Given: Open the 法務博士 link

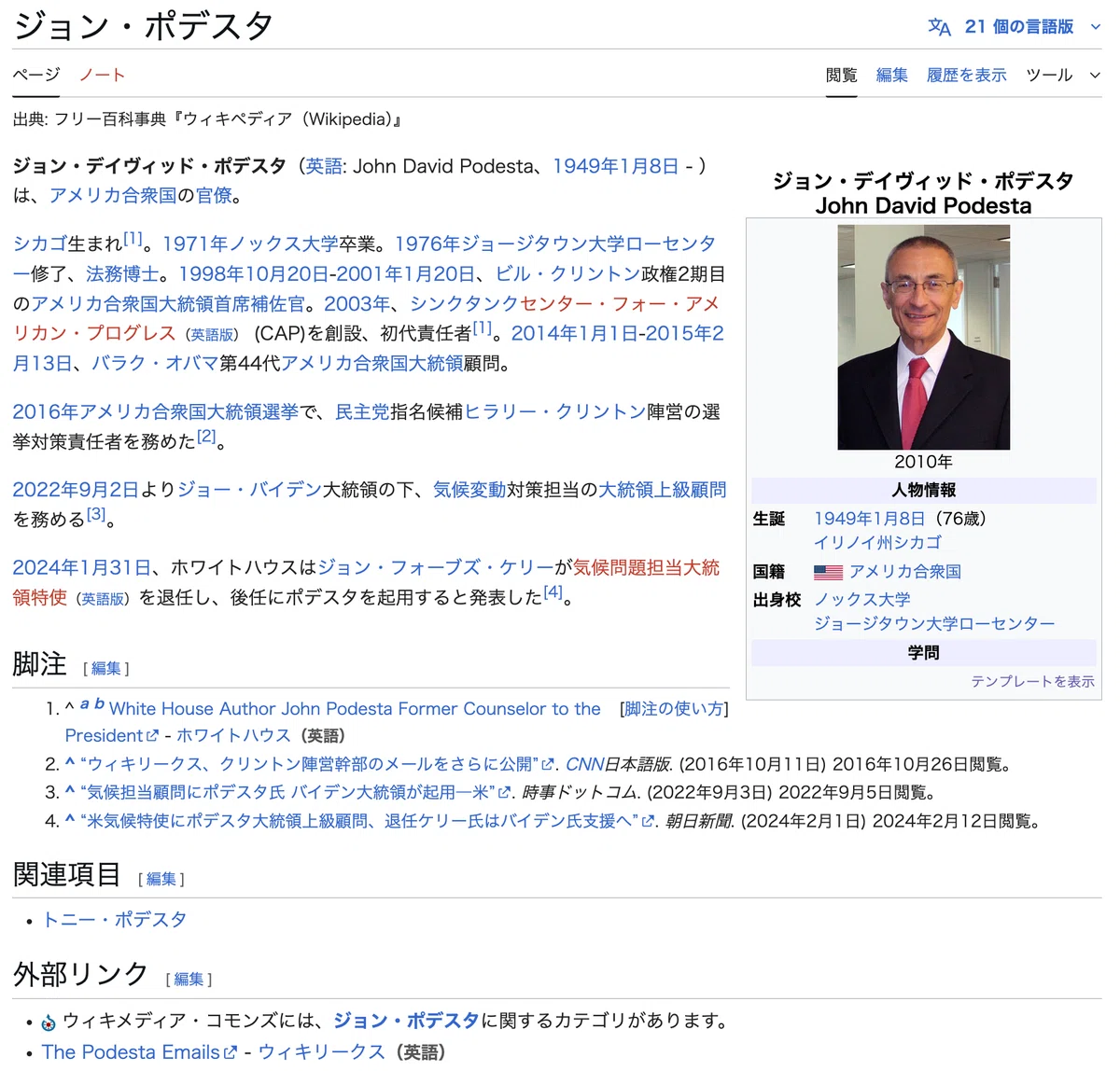Looking at the screenshot, I should (x=122, y=274).
